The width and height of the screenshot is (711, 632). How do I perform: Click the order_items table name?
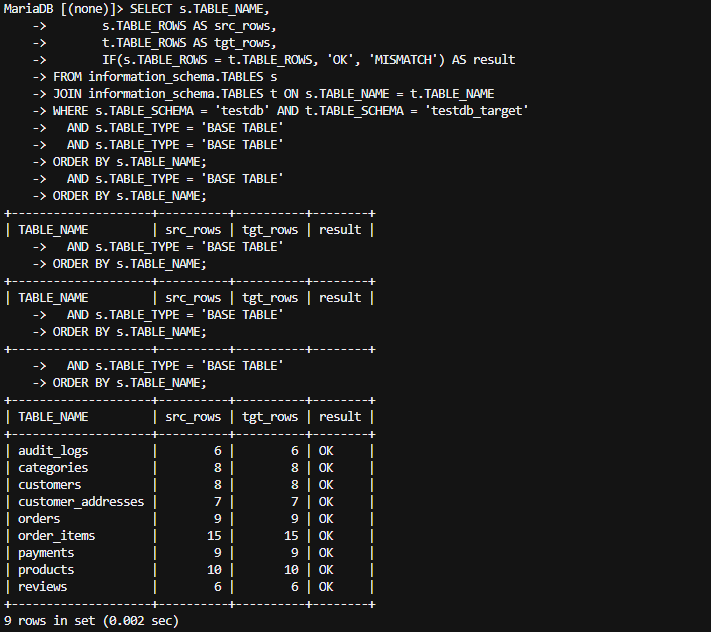(x=57, y=535)
